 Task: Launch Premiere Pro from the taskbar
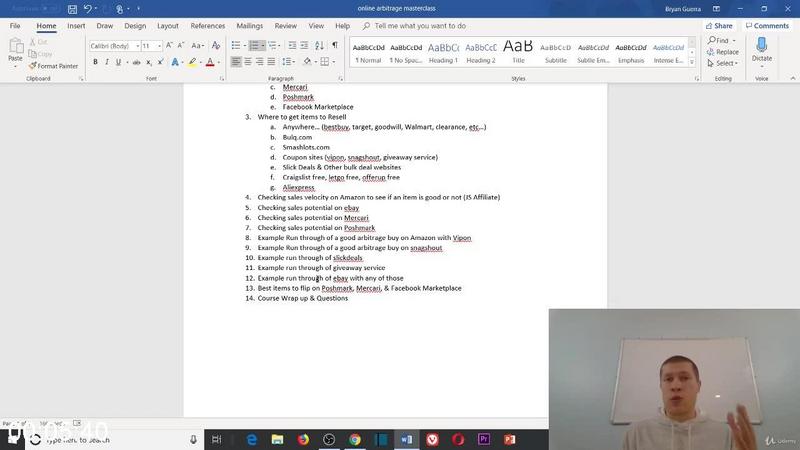pos(484,439)
